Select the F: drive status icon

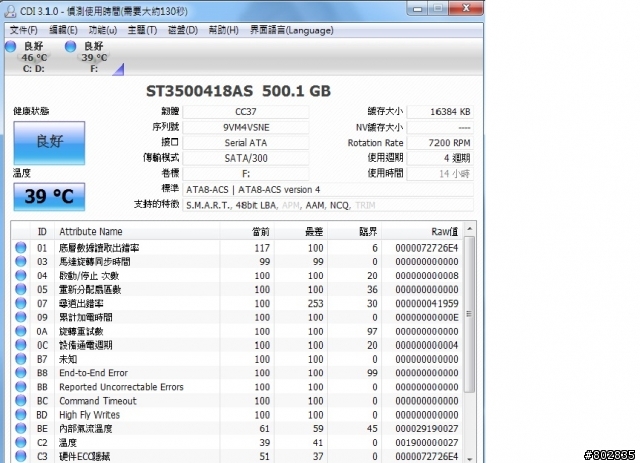[x=71, y=47]
